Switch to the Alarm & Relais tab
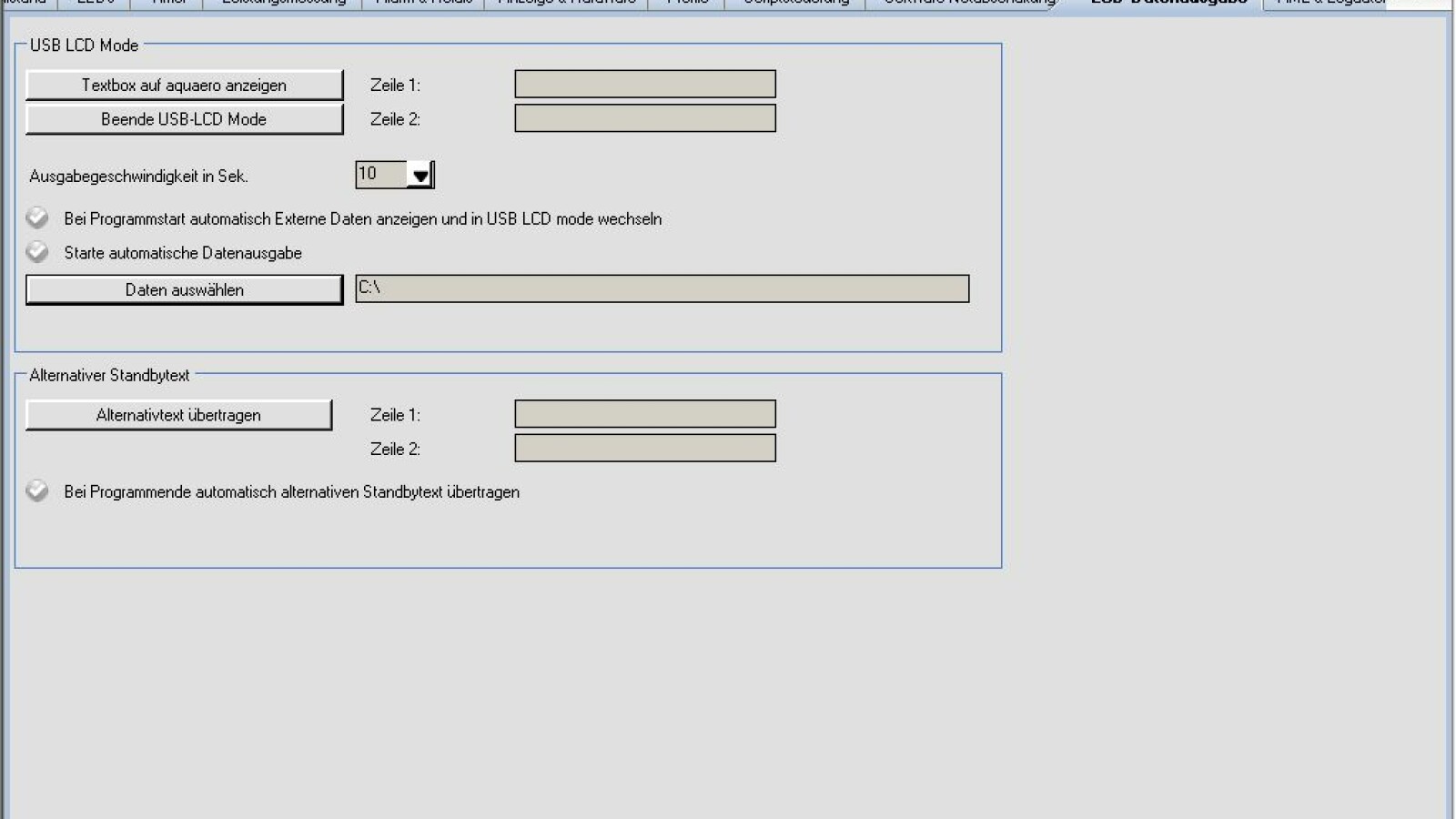The image size is (1456, 819). (424, 3)
